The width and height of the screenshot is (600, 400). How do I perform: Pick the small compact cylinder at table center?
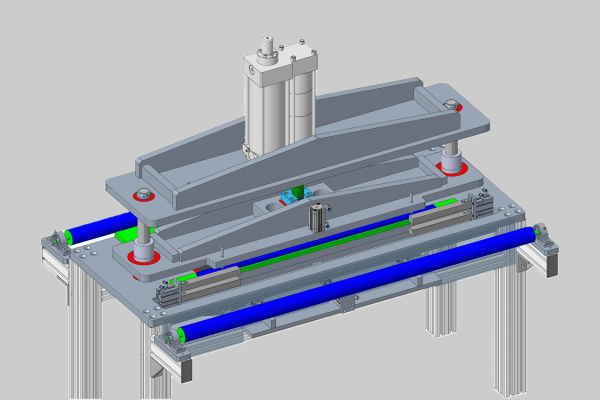(318, 218)
